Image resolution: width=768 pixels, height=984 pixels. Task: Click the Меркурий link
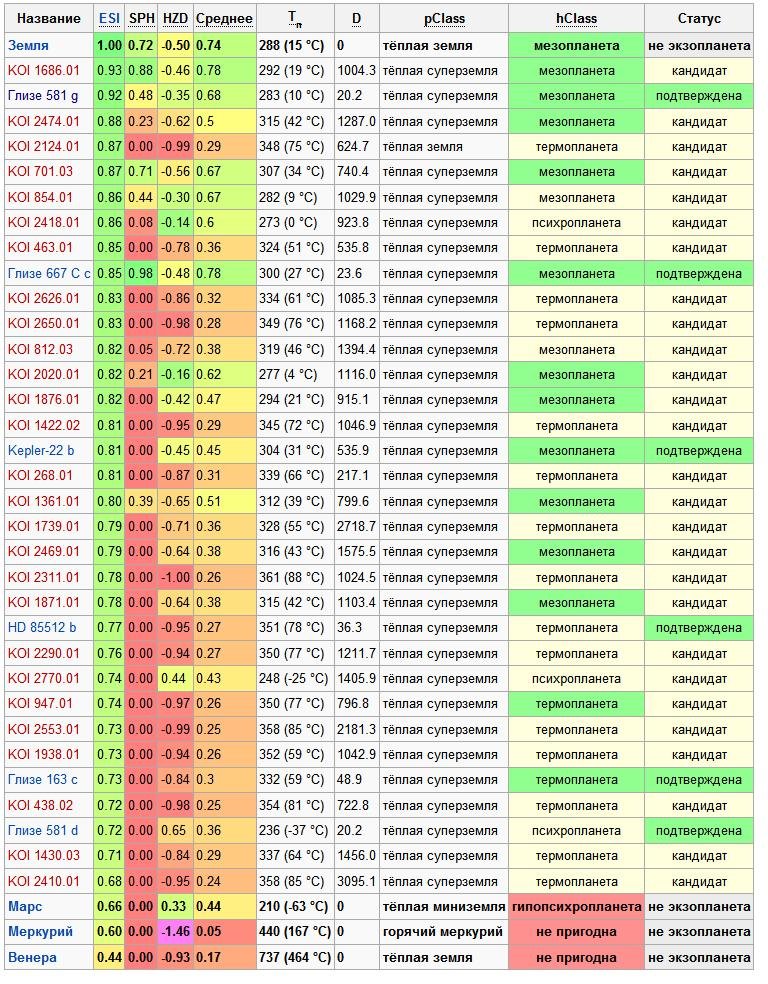coord(40,931)
